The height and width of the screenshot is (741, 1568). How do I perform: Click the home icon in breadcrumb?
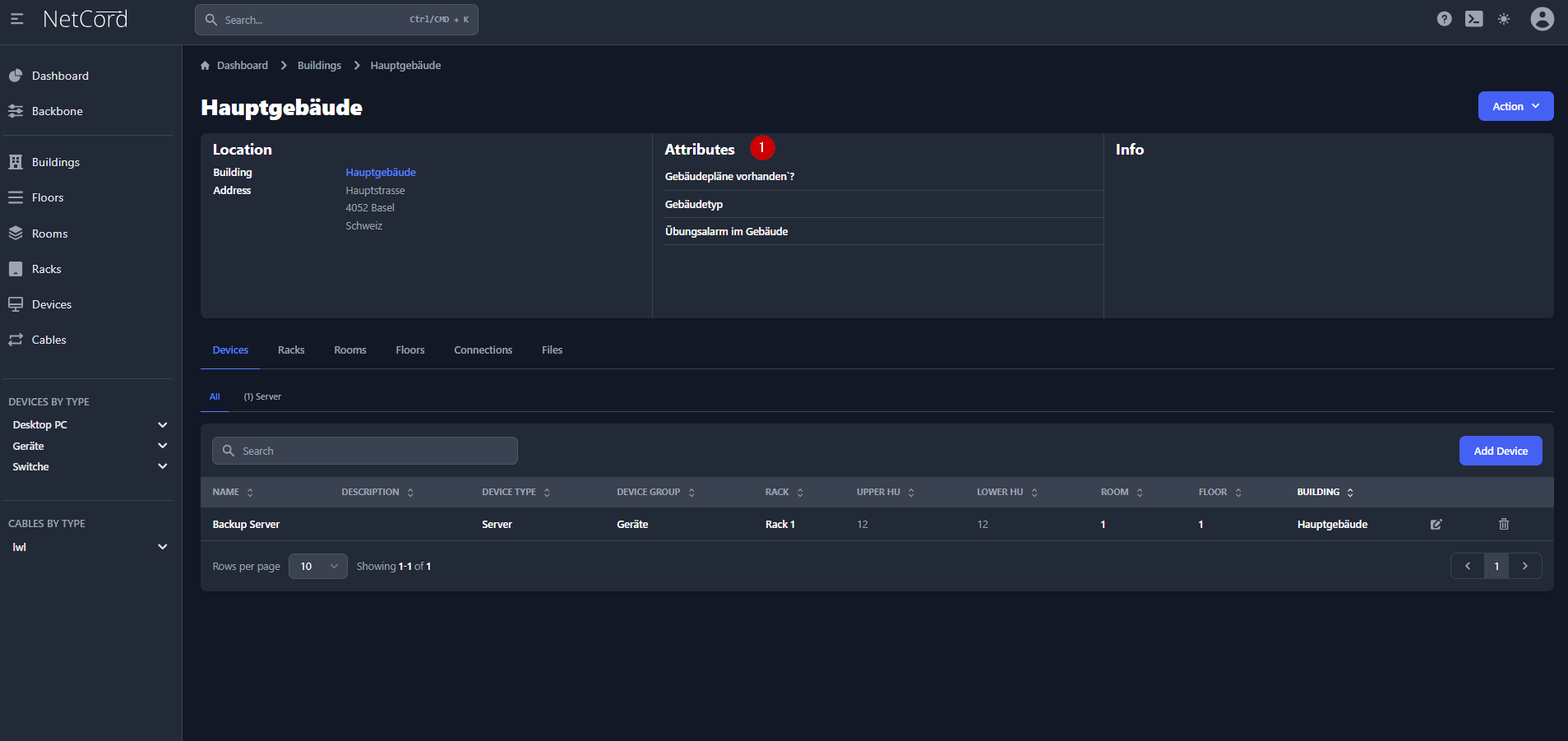pos(206,66)
